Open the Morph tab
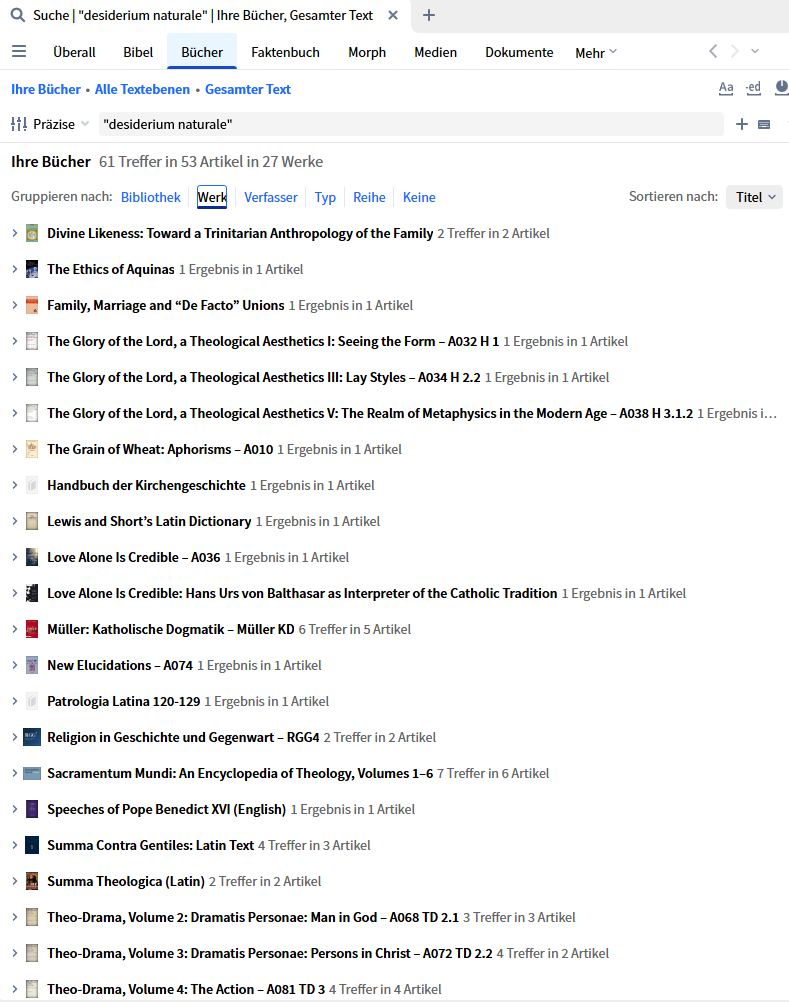Image resolution: width=789 pixels, height=1002 pixels. [367, 52]
